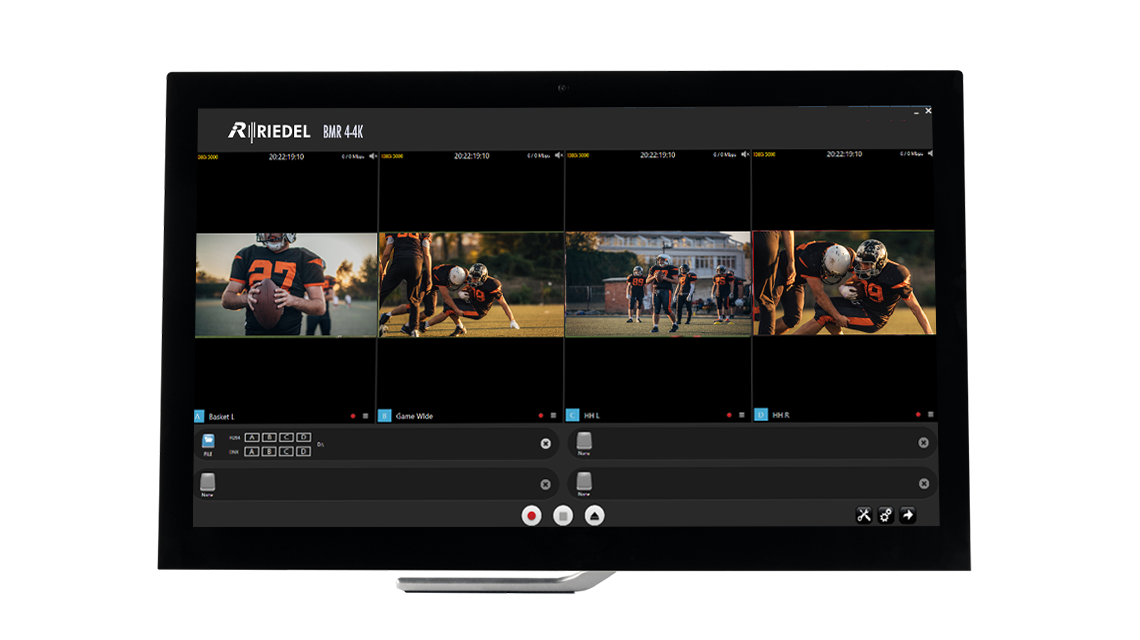Select the Game Wide video preview

[x=471, y=285]
